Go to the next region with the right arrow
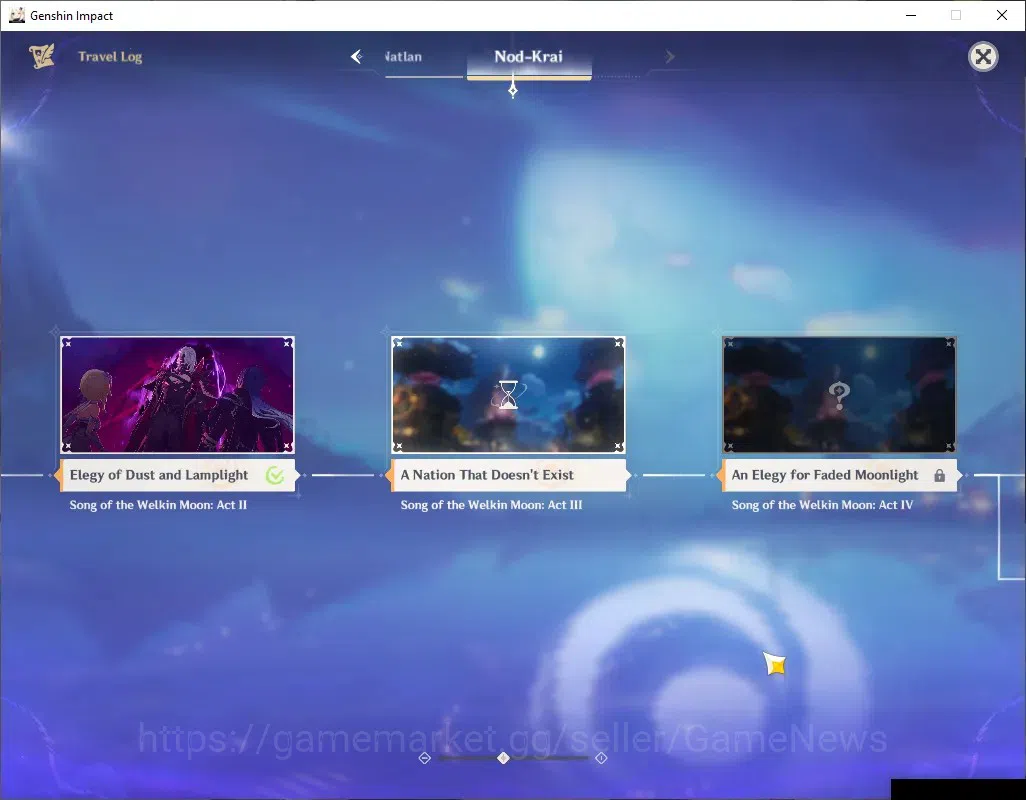The image size is (1026, 800). [x=669, y=57]
